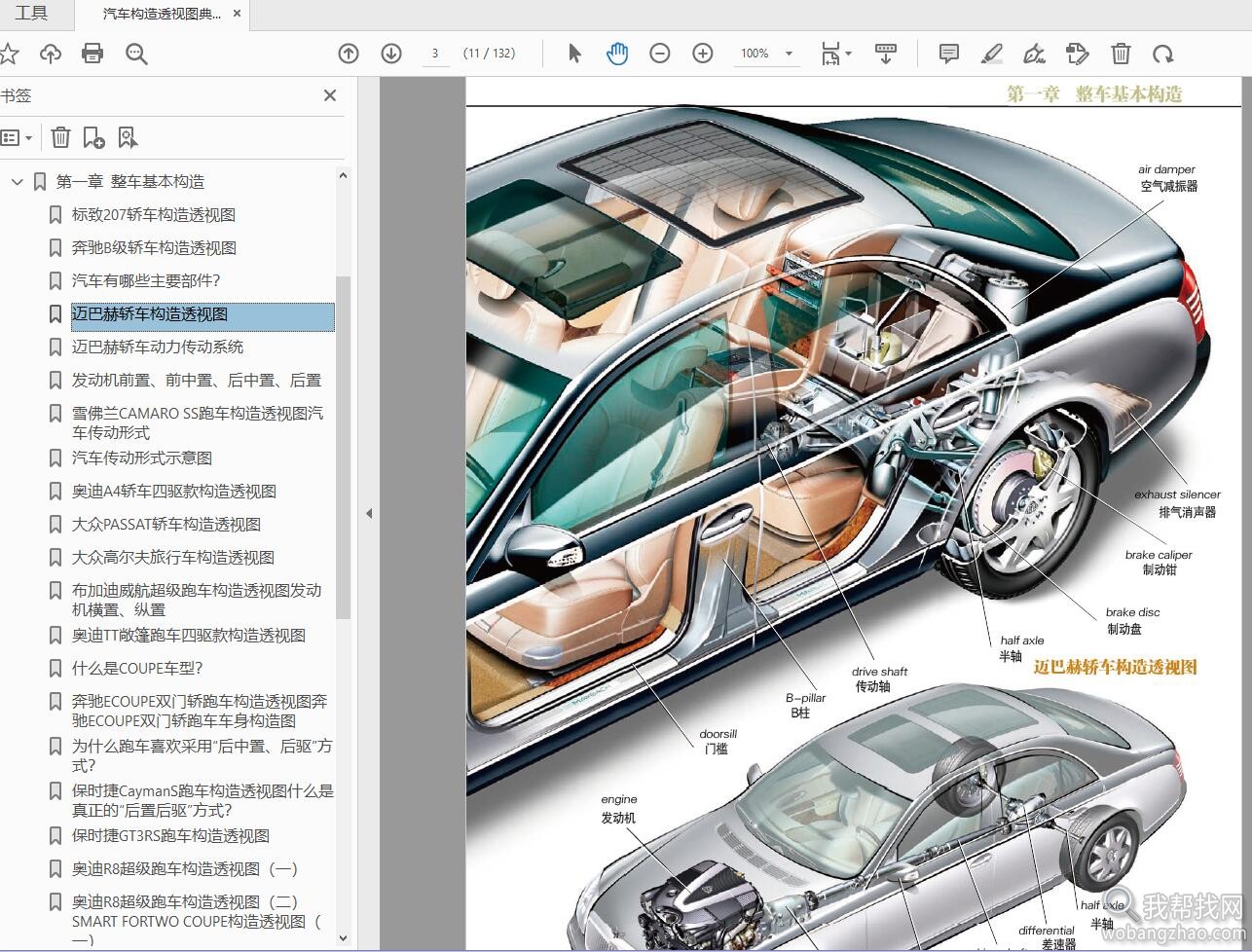Click the bookmark icon beside 什么是COUPE车型?
Image resolution: width=1252 pixels, height=952 pixels.
coord(55,668)
